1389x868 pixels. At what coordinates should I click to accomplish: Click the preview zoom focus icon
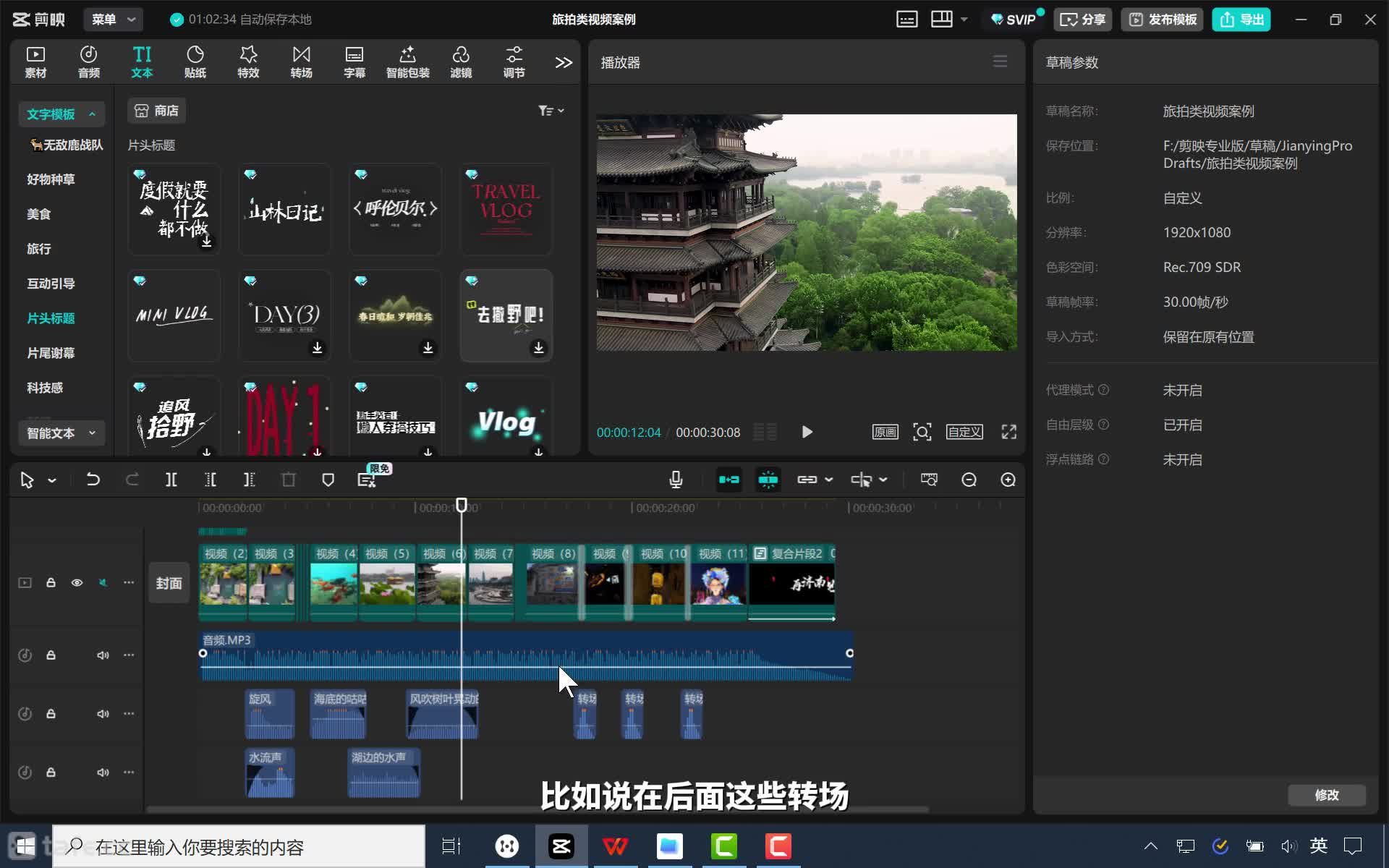922,433
